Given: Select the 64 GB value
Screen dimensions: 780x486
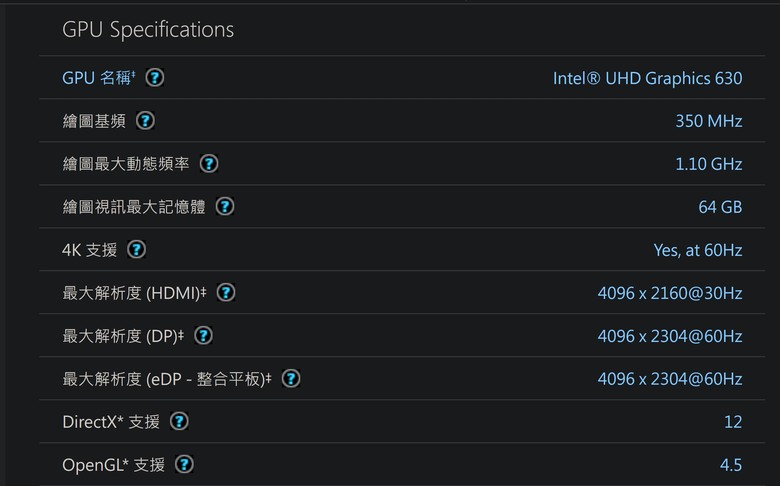Looking at the screenshot, I should tap(720, 207).
